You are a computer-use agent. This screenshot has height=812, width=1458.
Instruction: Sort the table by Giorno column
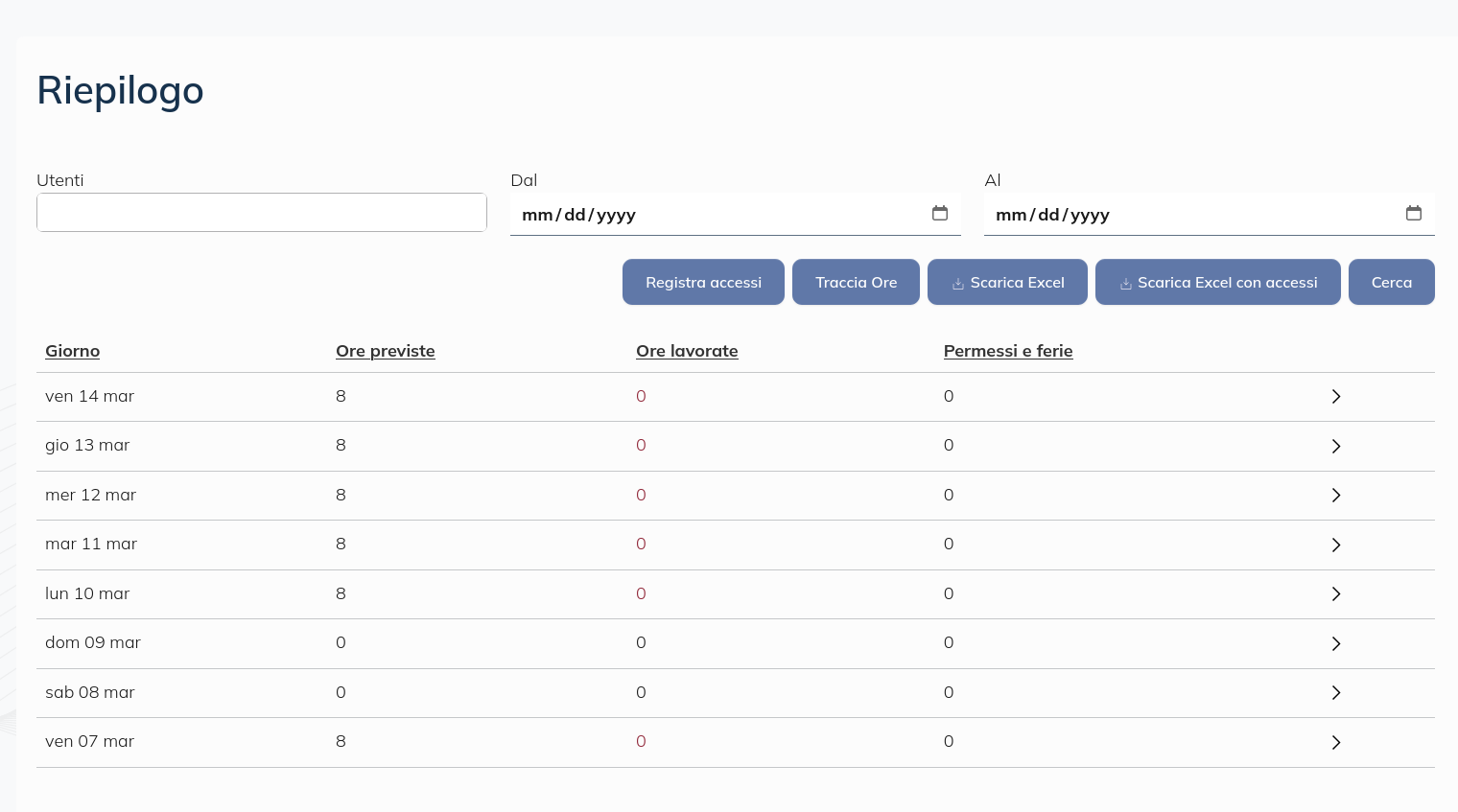click(72, 351)
